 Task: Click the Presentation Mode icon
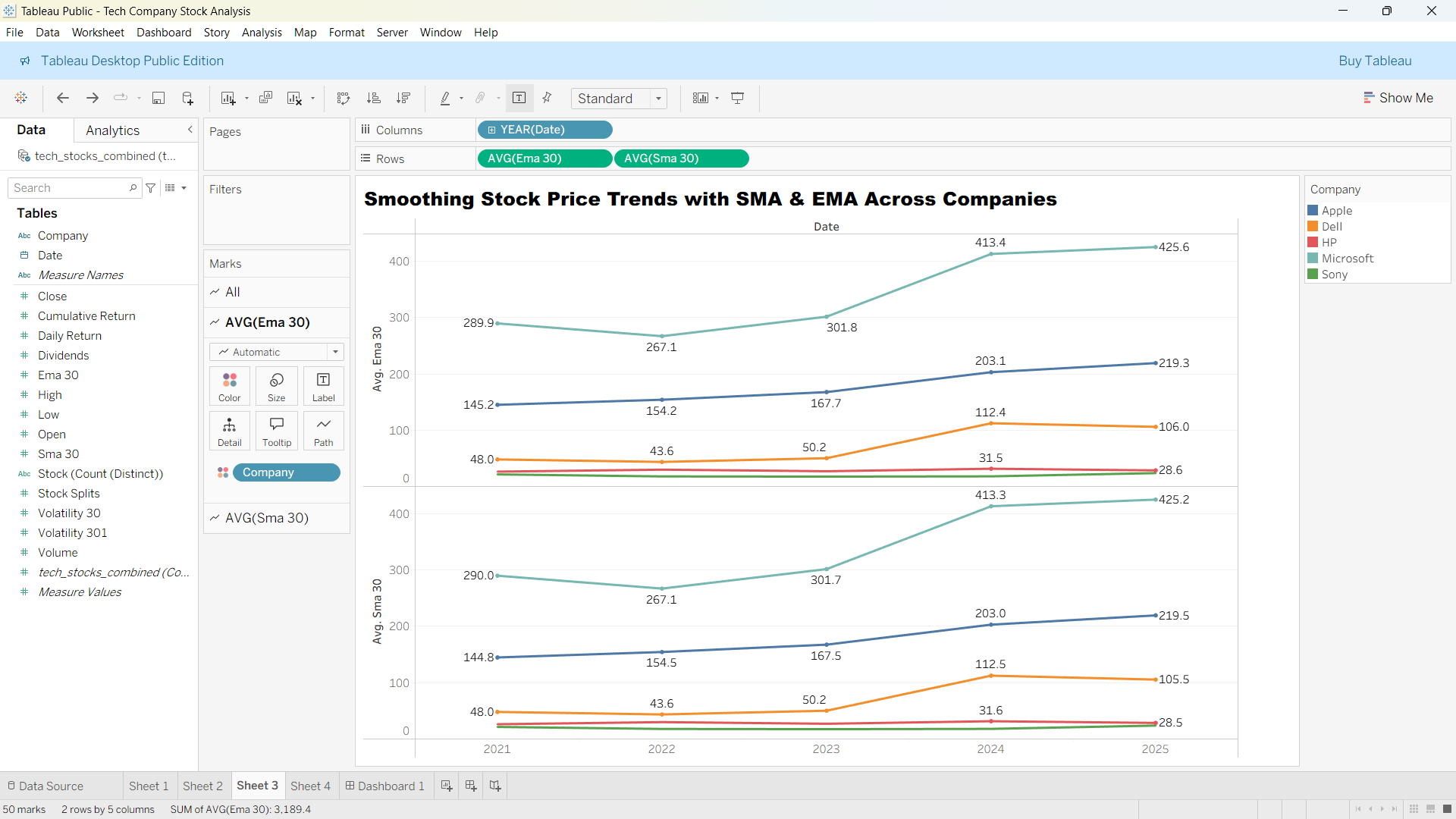tap(738, 98)
